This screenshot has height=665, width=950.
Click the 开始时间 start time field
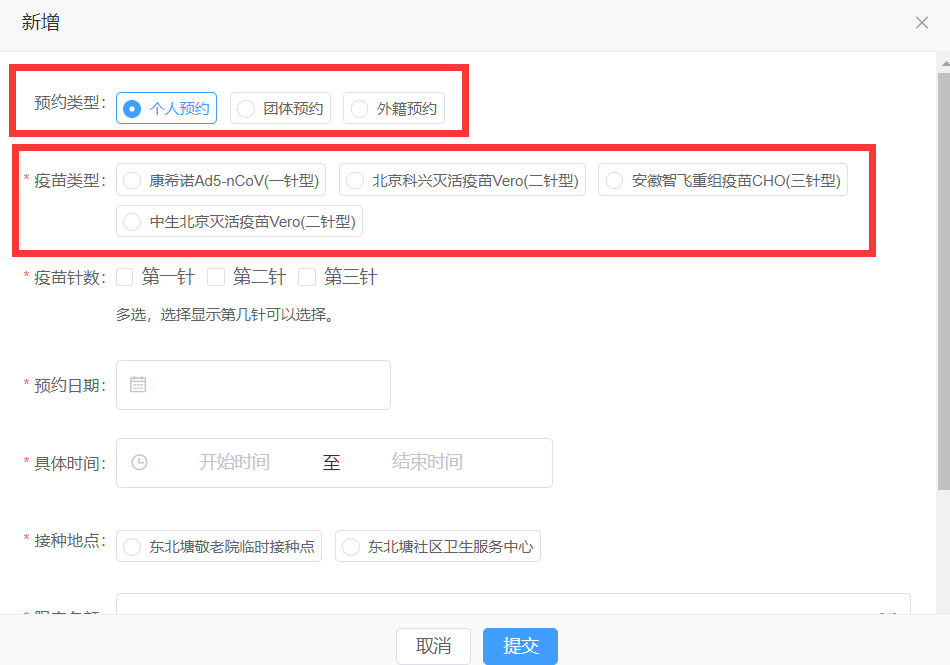(234, 462)
